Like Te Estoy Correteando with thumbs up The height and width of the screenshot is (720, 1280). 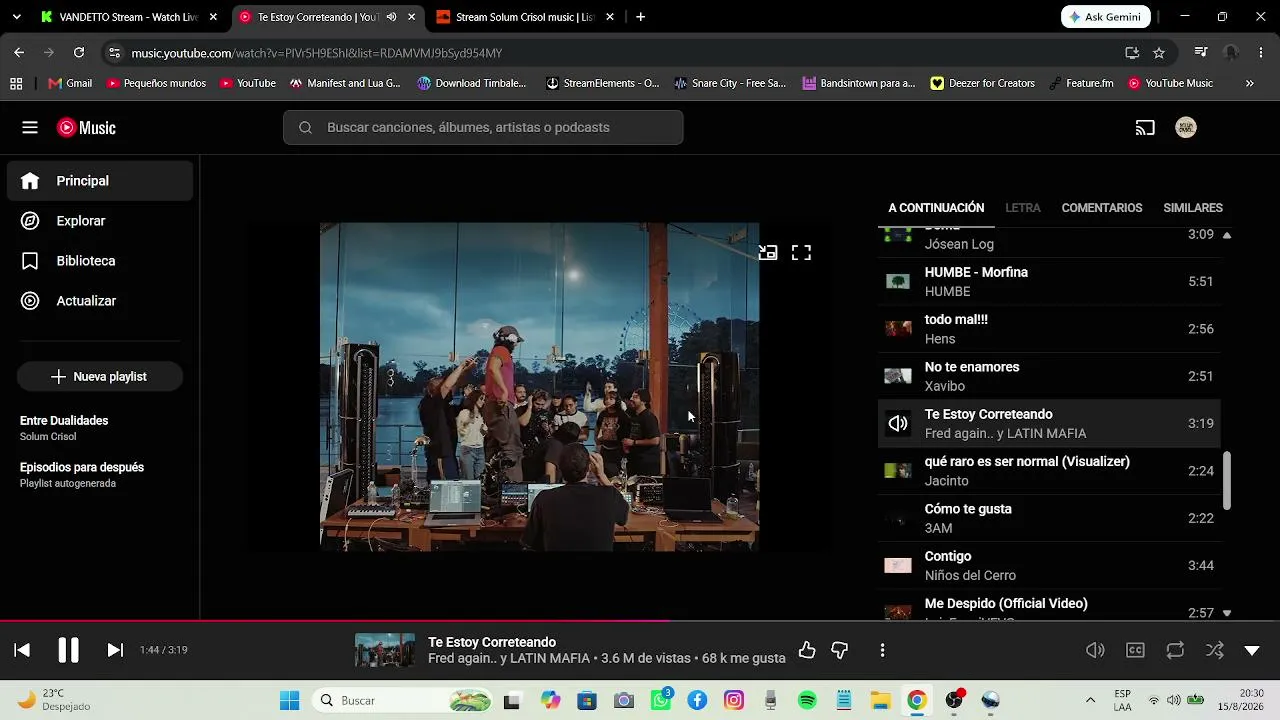coord(807,650)
